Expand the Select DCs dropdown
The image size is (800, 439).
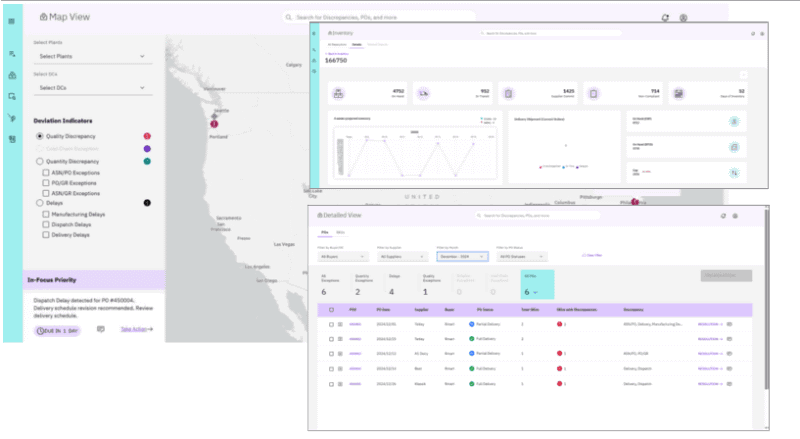pyautogui.click(x=92, y=88)
